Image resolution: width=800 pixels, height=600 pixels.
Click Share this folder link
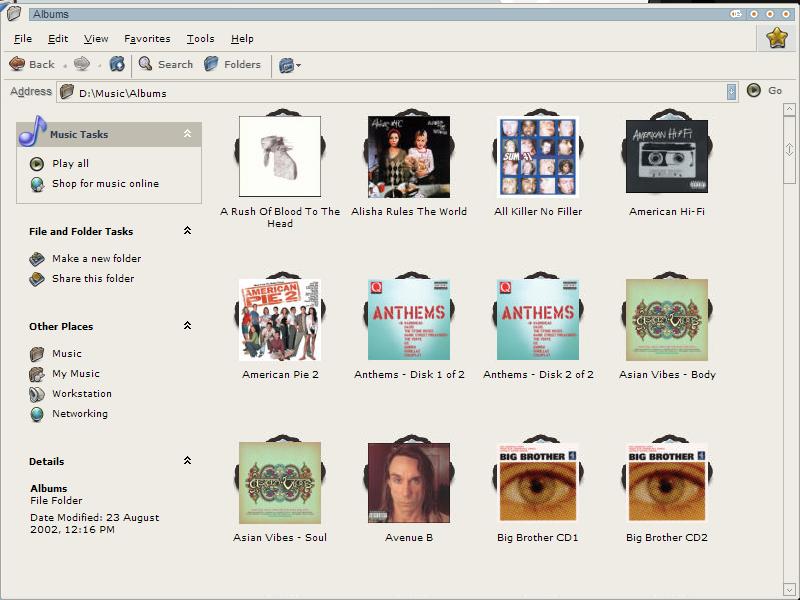[93, 279]
